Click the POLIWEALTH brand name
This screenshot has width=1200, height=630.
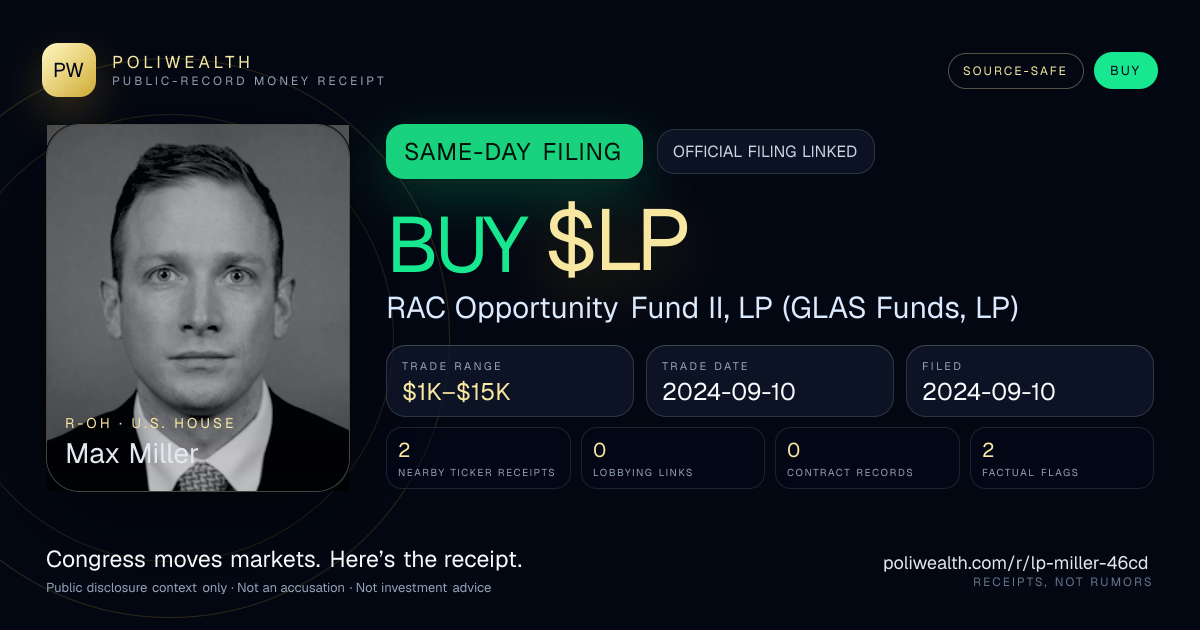point(183,62)
